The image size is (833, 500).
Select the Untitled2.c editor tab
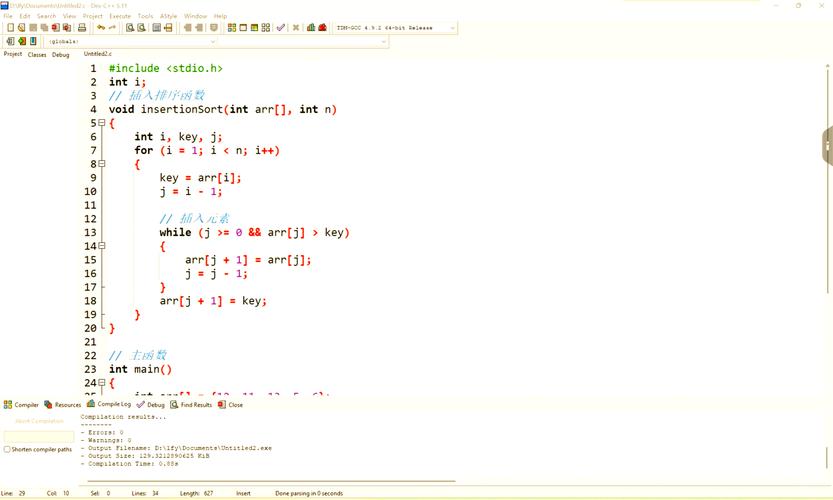coord(98,54)
